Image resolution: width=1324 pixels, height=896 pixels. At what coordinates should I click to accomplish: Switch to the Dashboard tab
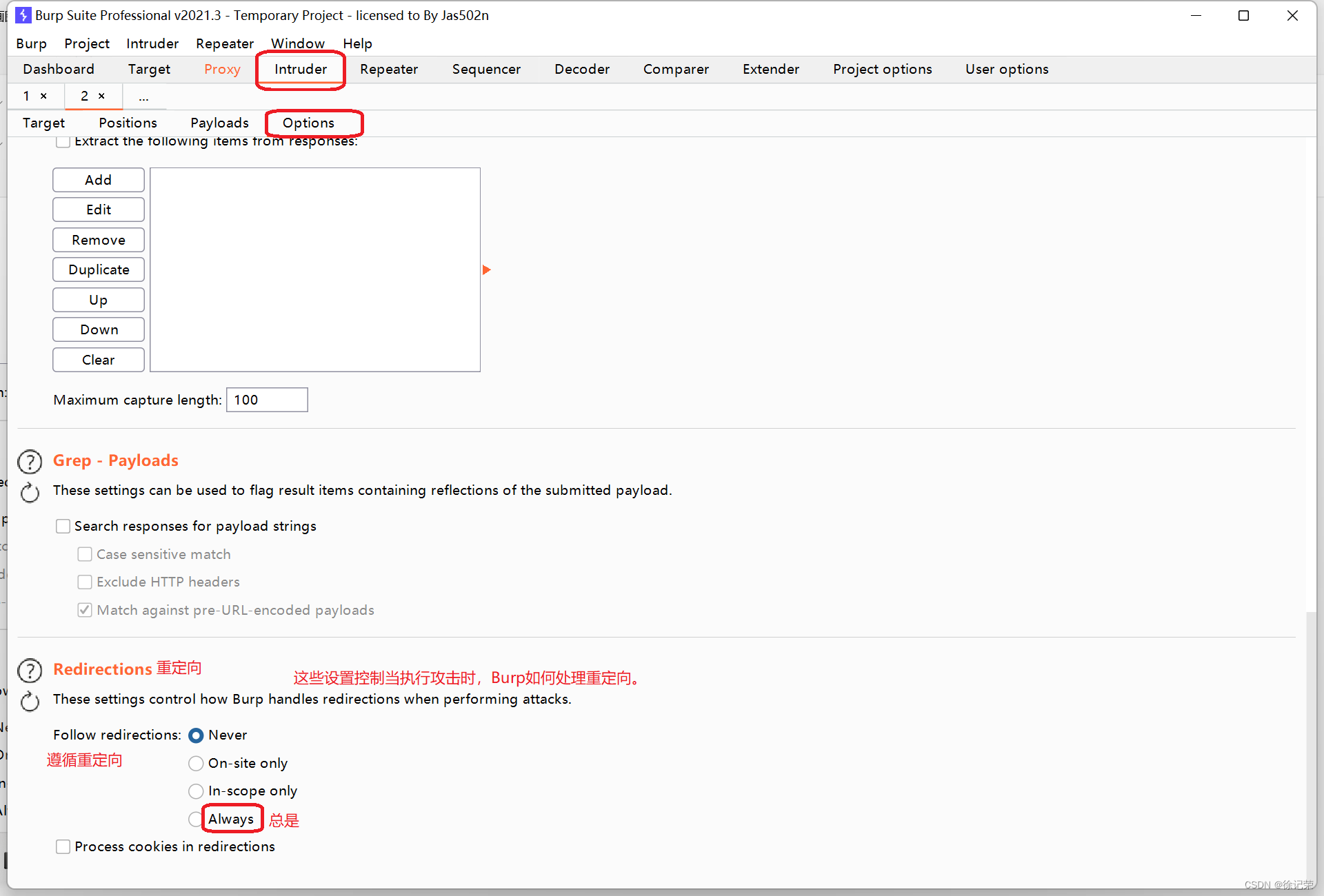click(59, 69)
